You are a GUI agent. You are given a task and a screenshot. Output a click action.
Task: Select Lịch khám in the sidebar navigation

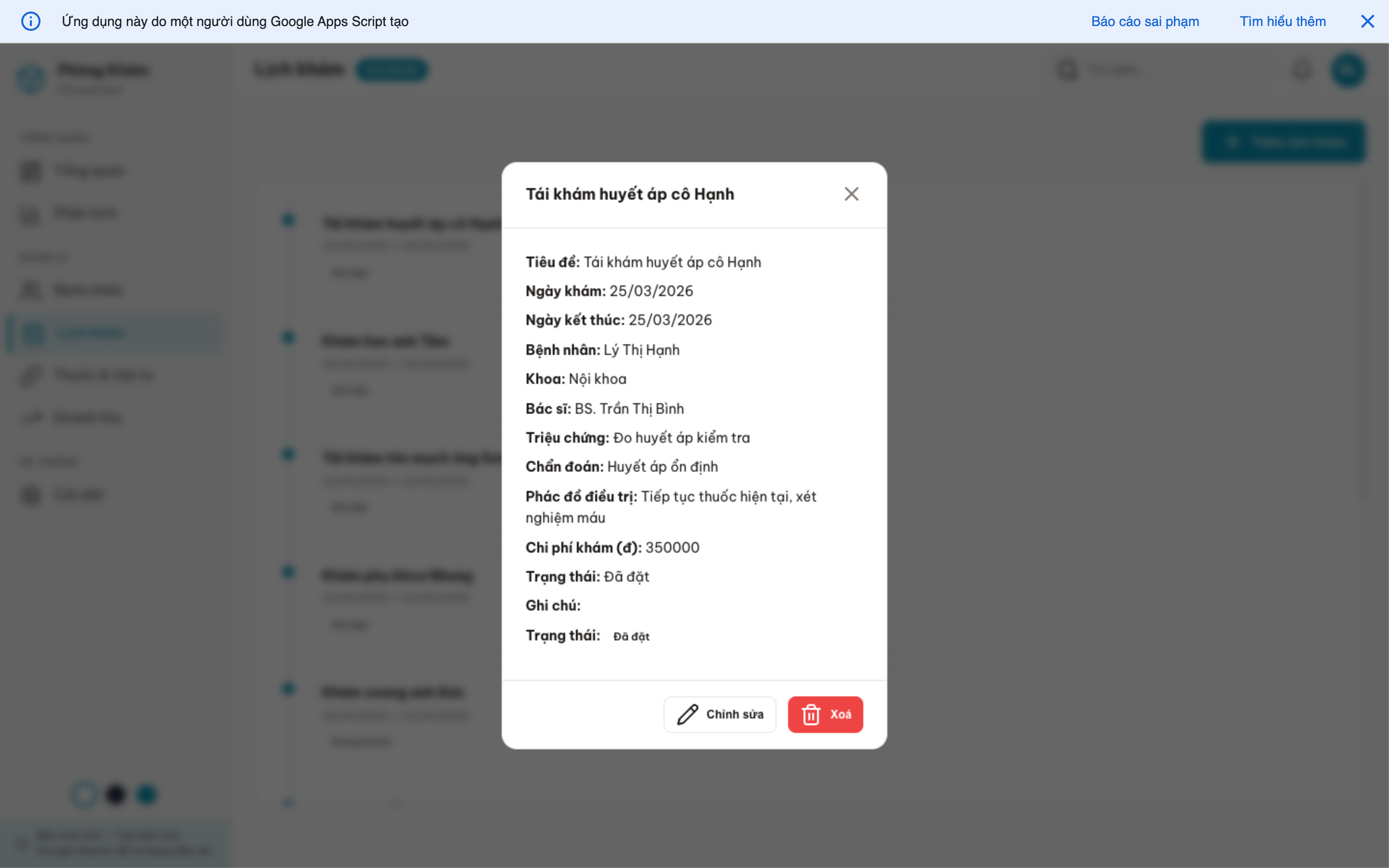click(92, 332)
